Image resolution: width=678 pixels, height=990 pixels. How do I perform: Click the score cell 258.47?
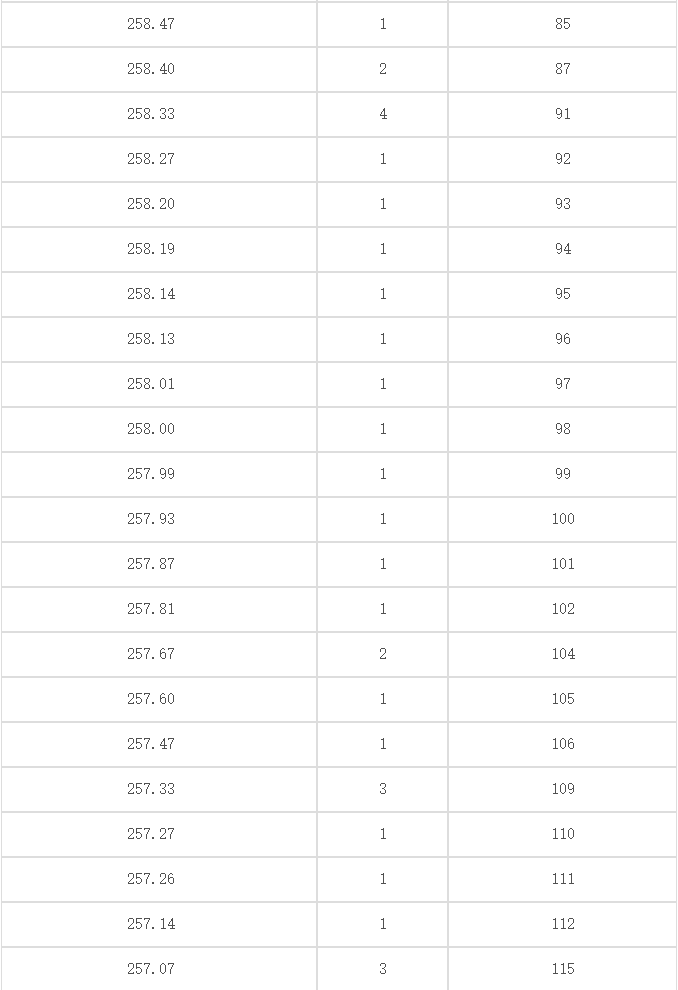pos(151,24)
